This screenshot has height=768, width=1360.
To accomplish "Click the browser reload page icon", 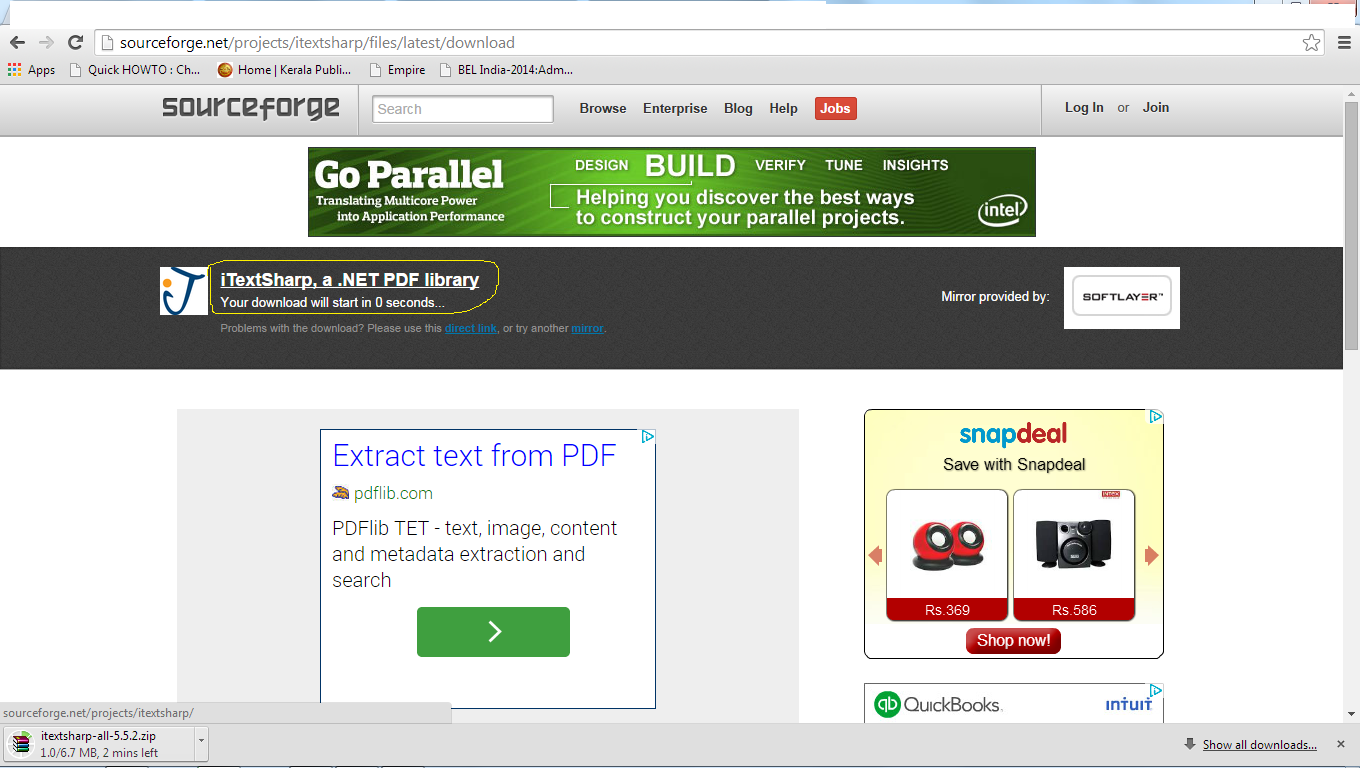I will [75, 42].
